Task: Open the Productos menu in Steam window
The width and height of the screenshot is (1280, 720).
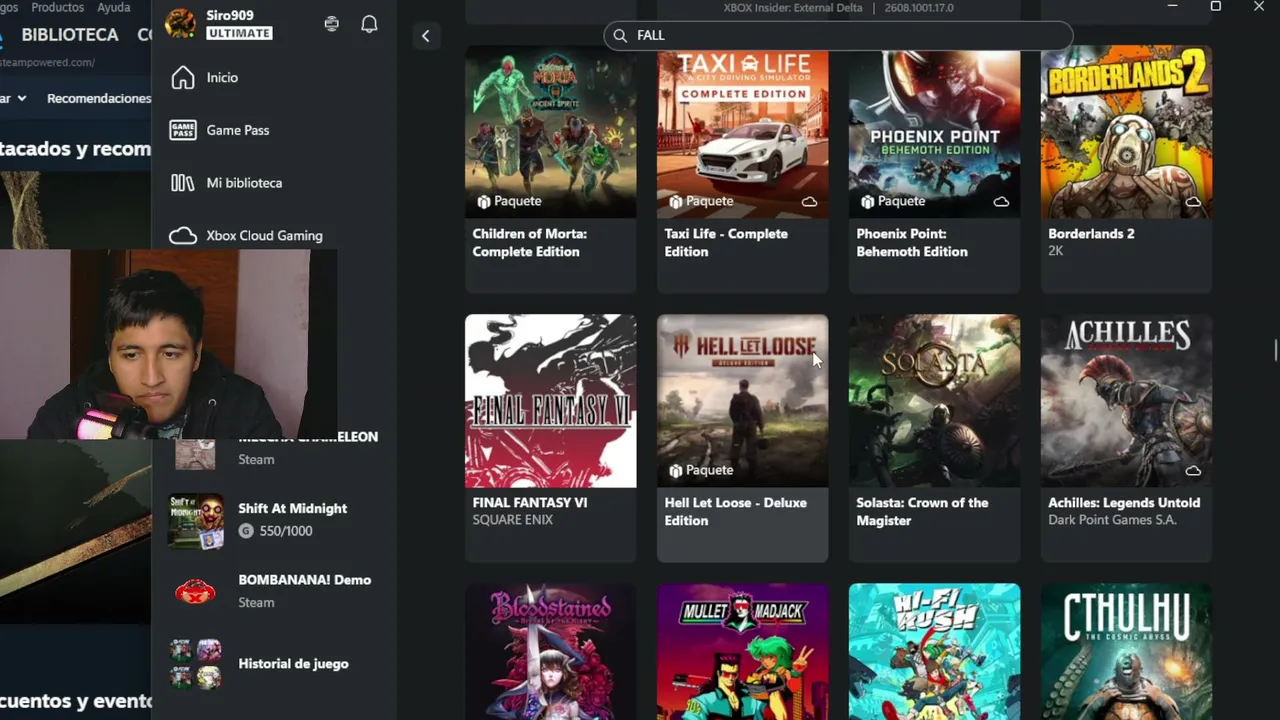Action: [57, 7]
